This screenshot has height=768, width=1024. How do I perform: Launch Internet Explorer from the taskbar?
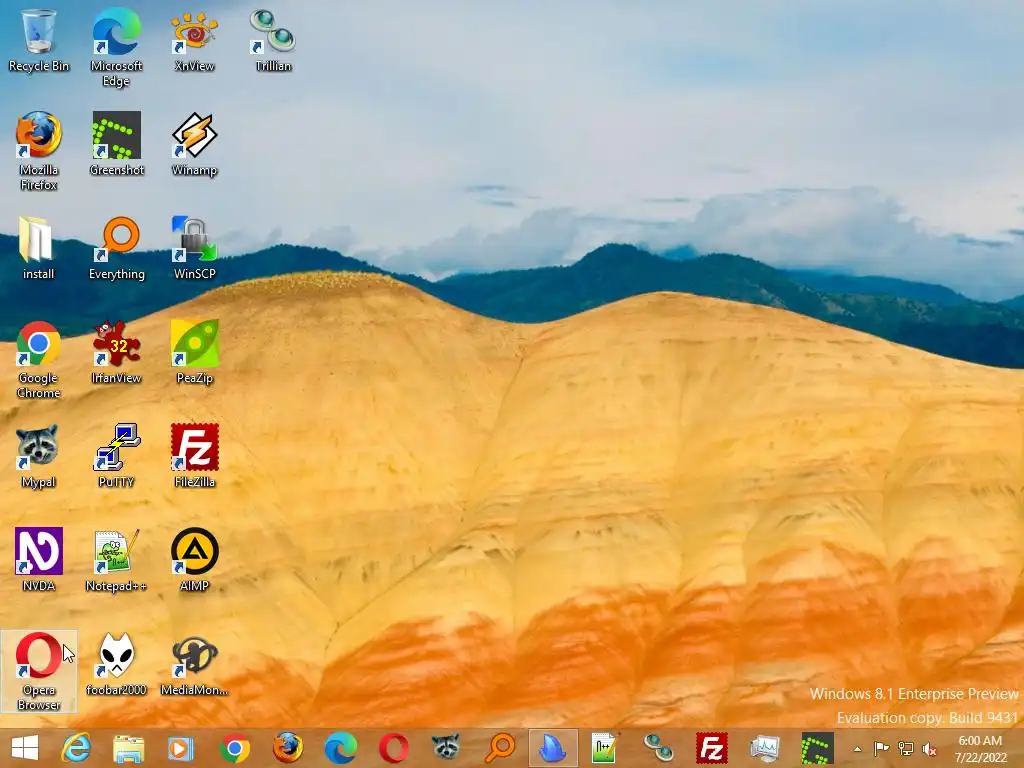pyautogui.click(x=76, y=748)
